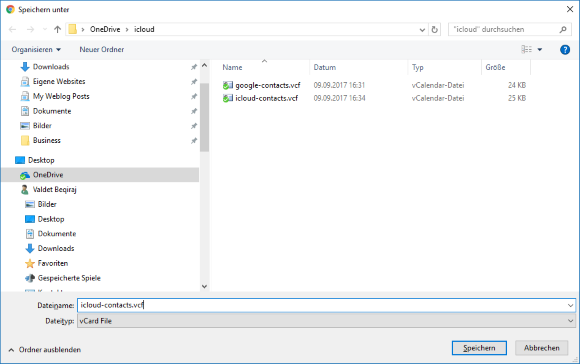Click the search magnifier icon
This screenshot has height=364, width=580.
click(563, 29)
